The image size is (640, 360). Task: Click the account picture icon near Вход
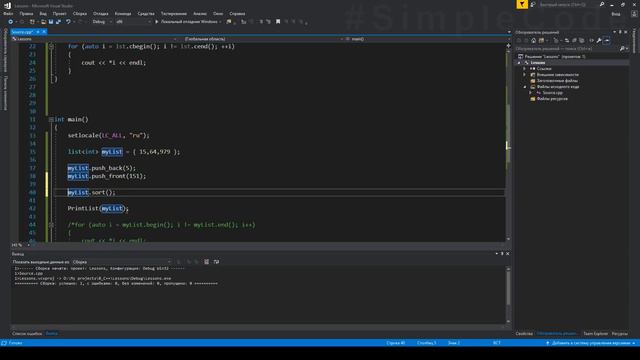tap(635, 14)
